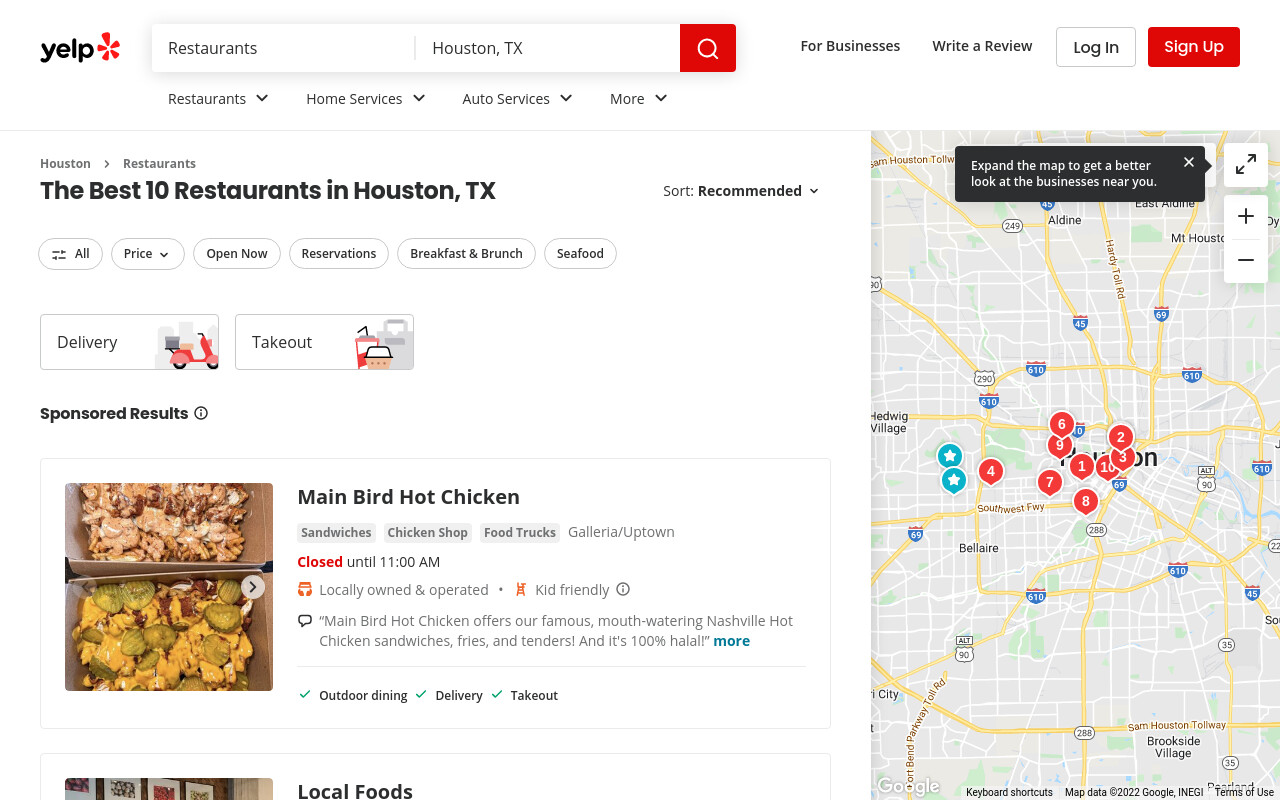Viewport: 1280px width, 800px height.
Task: Select map pin number 7
Action: click(x=1049, y=484)
